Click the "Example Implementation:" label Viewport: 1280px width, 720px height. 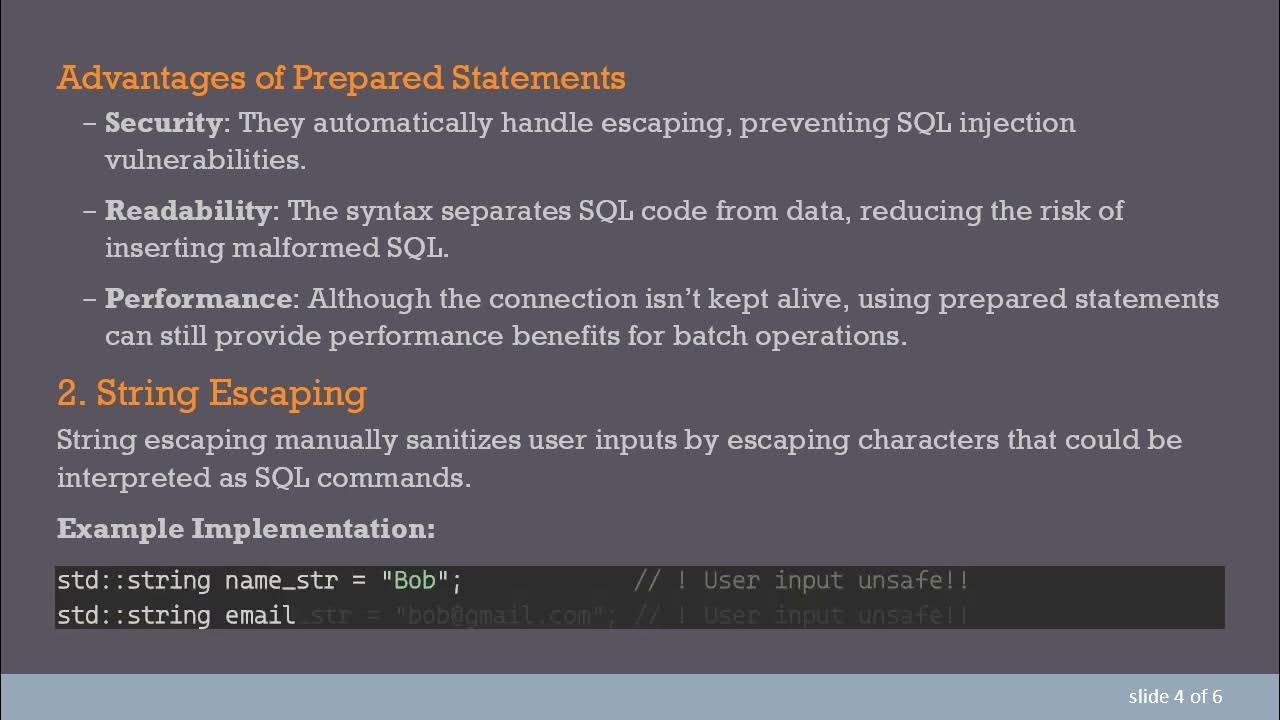[x=245, y=529]
